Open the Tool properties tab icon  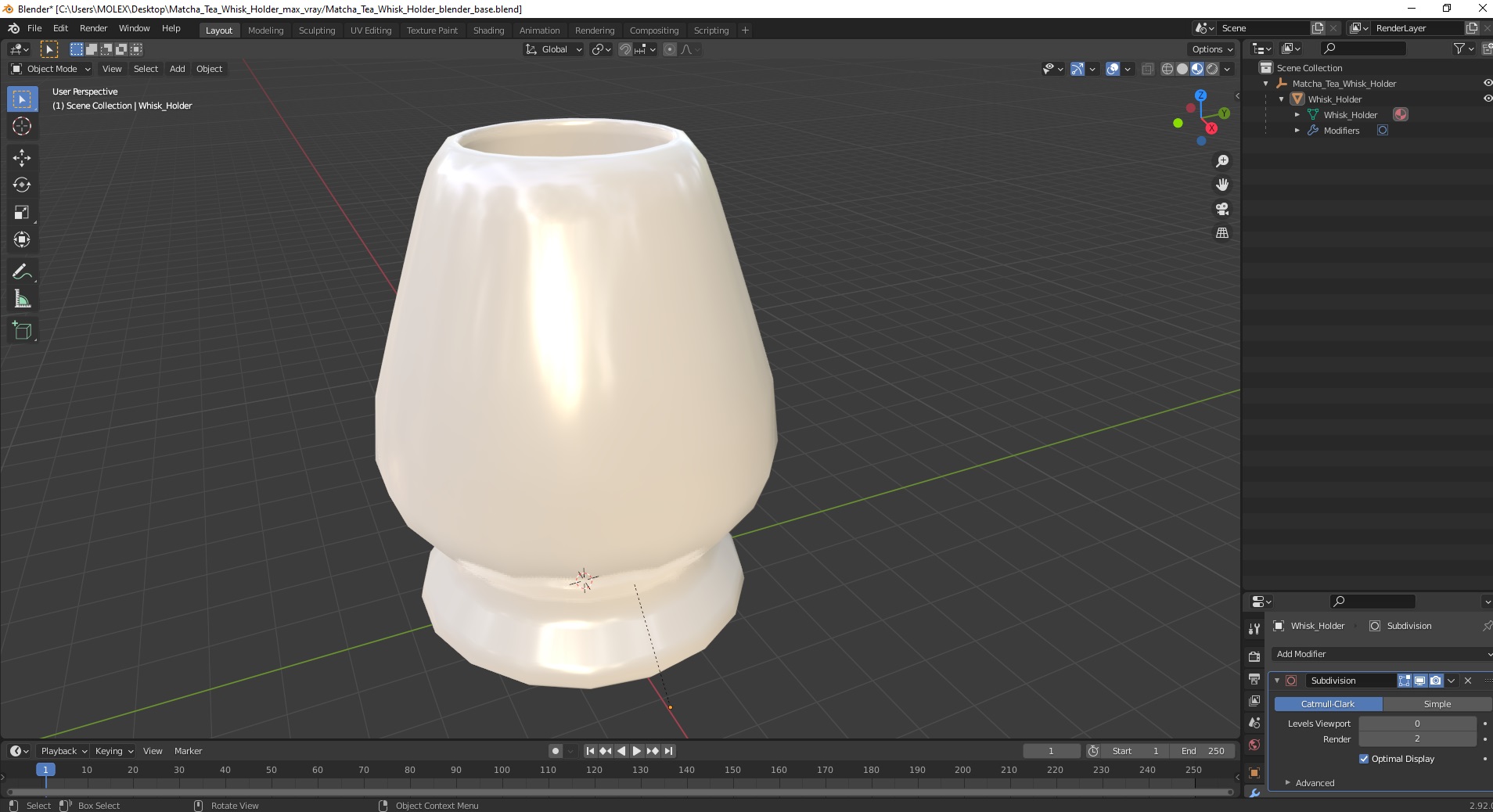[x=1254, y=629]
